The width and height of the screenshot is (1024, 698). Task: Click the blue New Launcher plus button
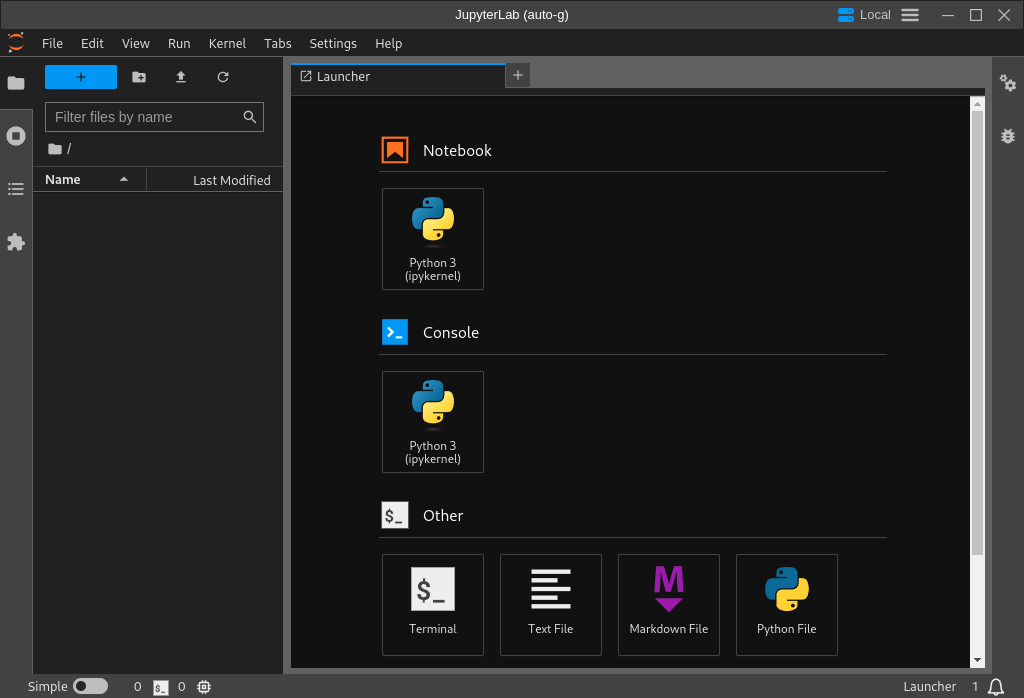[x=81, y=77]
